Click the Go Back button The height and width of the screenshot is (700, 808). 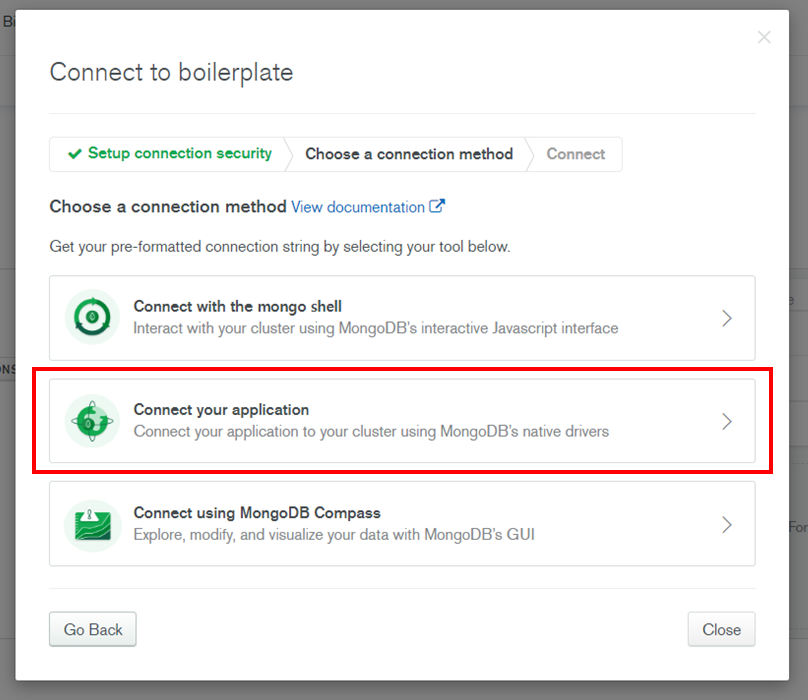(93, 629)
